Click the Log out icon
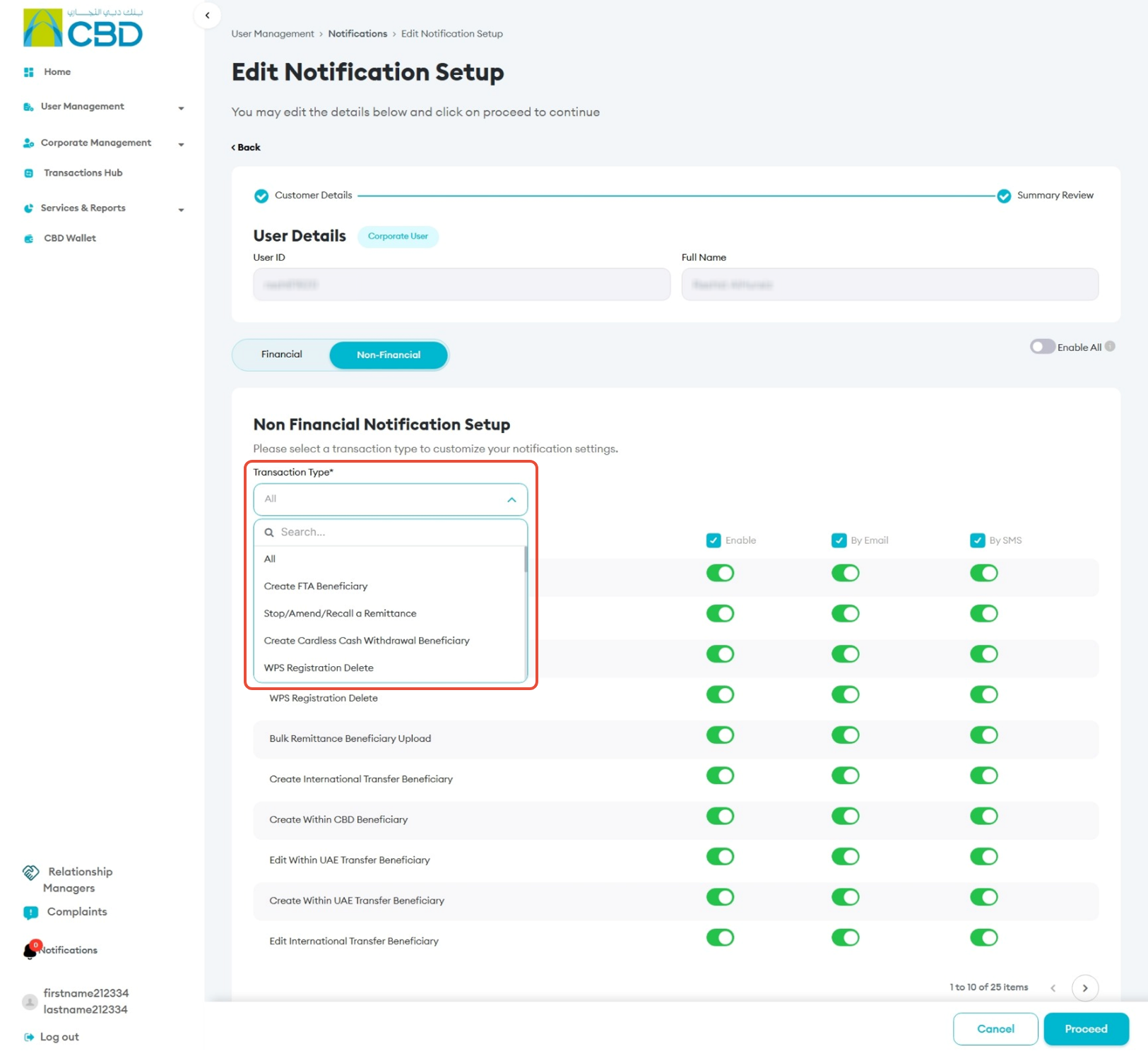The image size is (1148, 1056). click(x=29, y=1038)
